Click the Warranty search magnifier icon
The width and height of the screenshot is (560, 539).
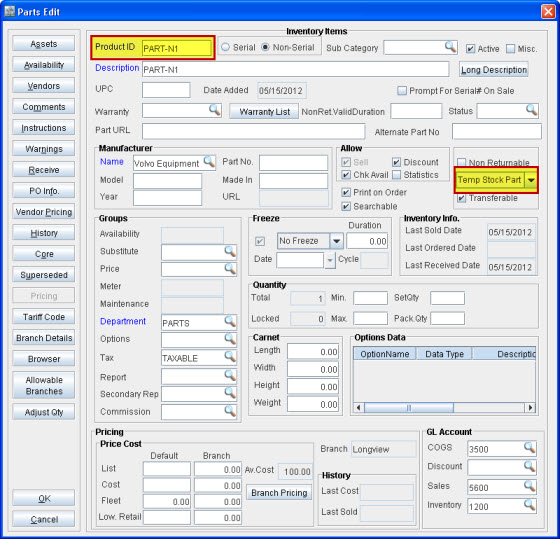[x=214, y=110]
